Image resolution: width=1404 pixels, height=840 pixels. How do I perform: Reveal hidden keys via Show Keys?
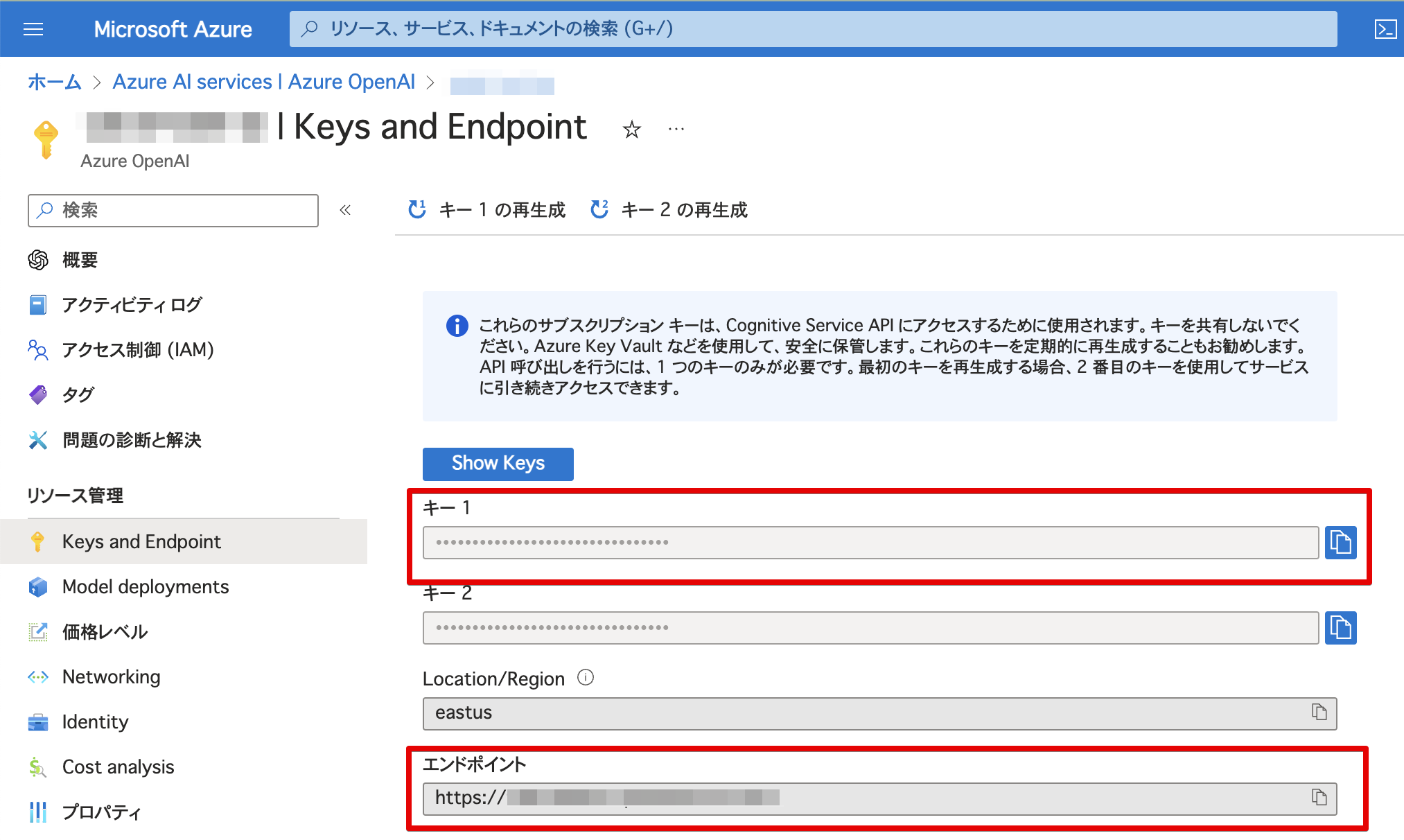pyautogui.click(x=498, y=464)
